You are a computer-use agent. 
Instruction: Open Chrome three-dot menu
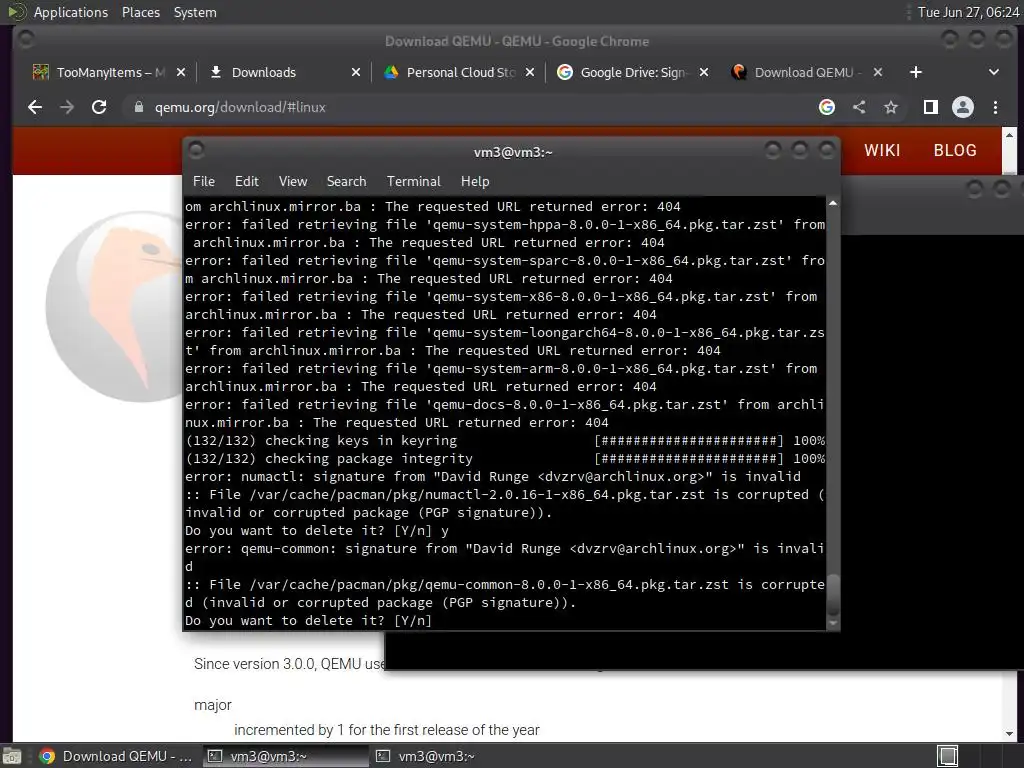pos(995,107)
